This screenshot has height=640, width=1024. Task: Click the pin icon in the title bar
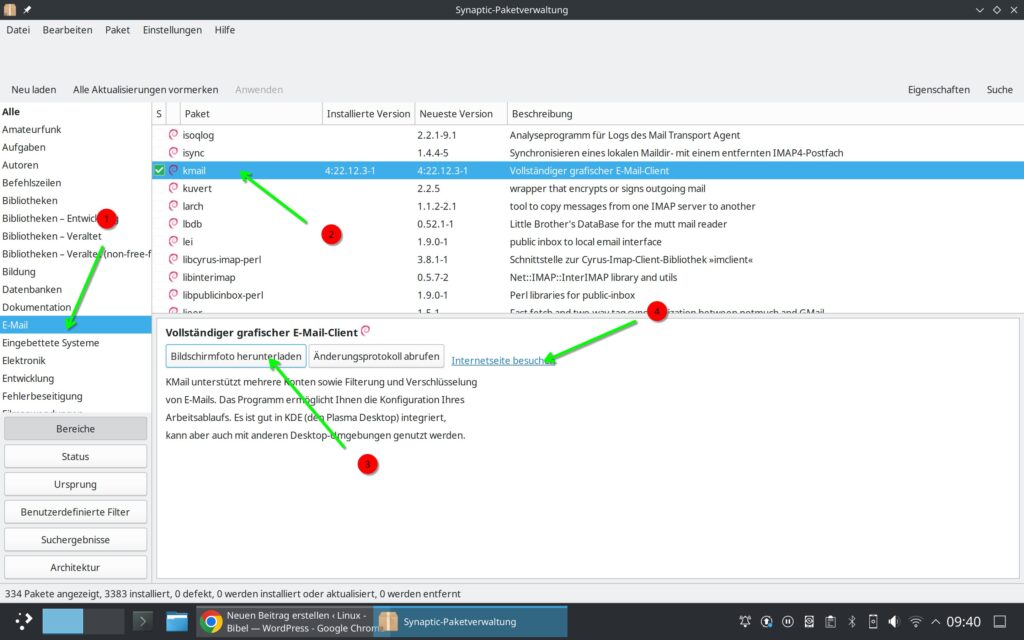pos(27,10)
